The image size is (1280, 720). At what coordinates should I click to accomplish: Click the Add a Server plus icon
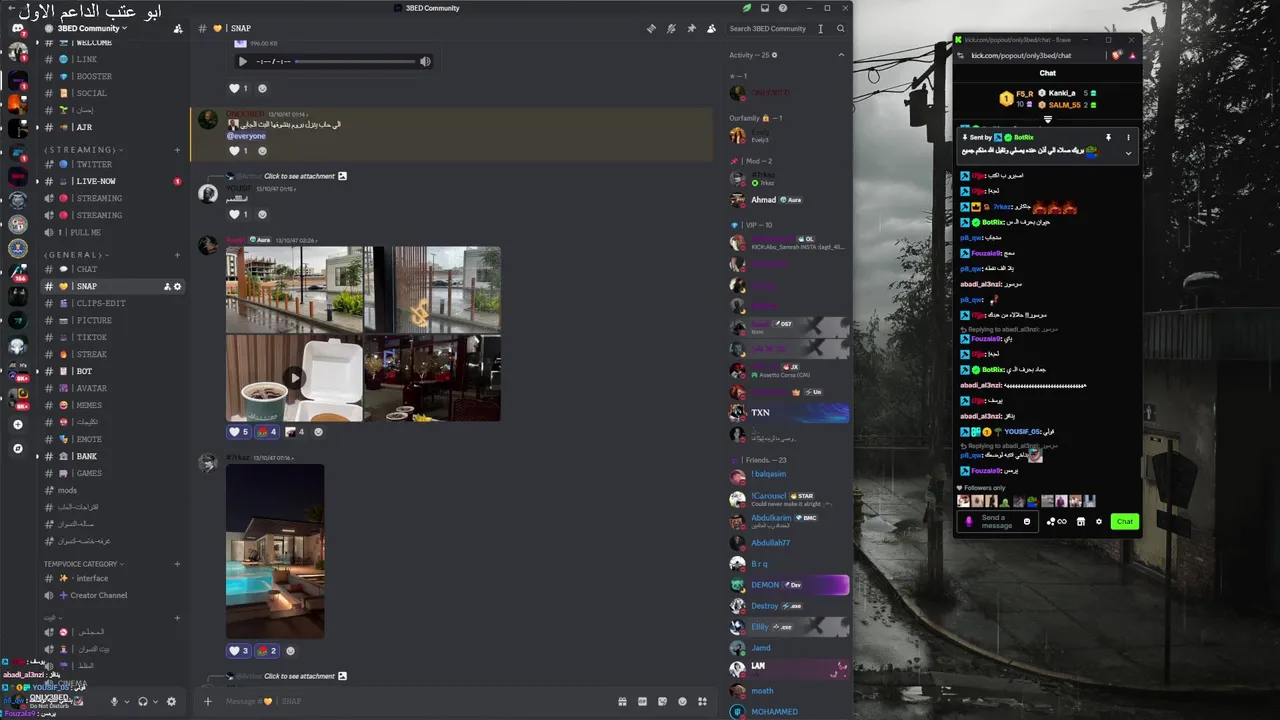click(18, 425)
